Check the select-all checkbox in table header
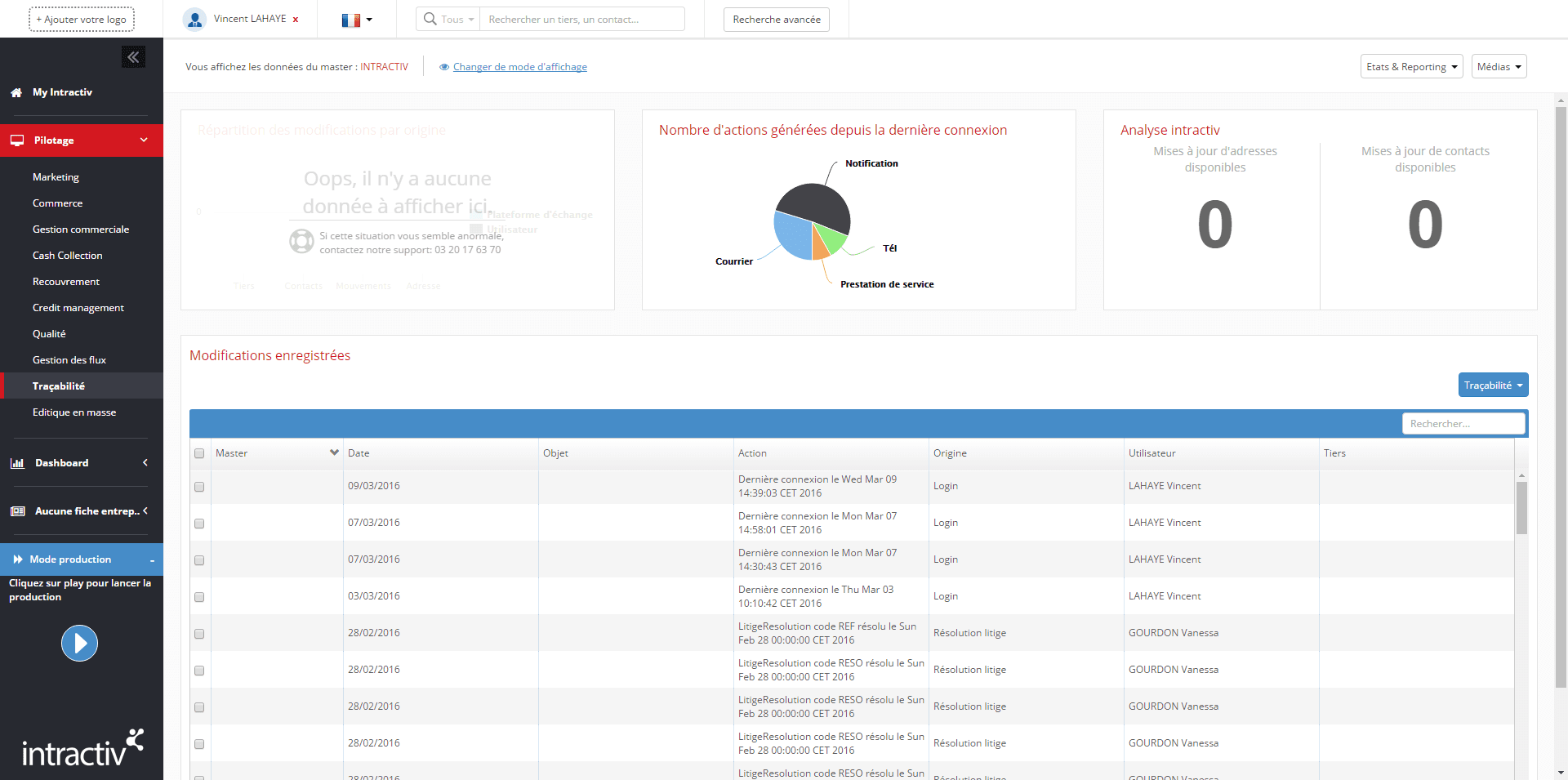Image resolution: width=1568 pixels, height=780 pixels. [x=199, y=453]
